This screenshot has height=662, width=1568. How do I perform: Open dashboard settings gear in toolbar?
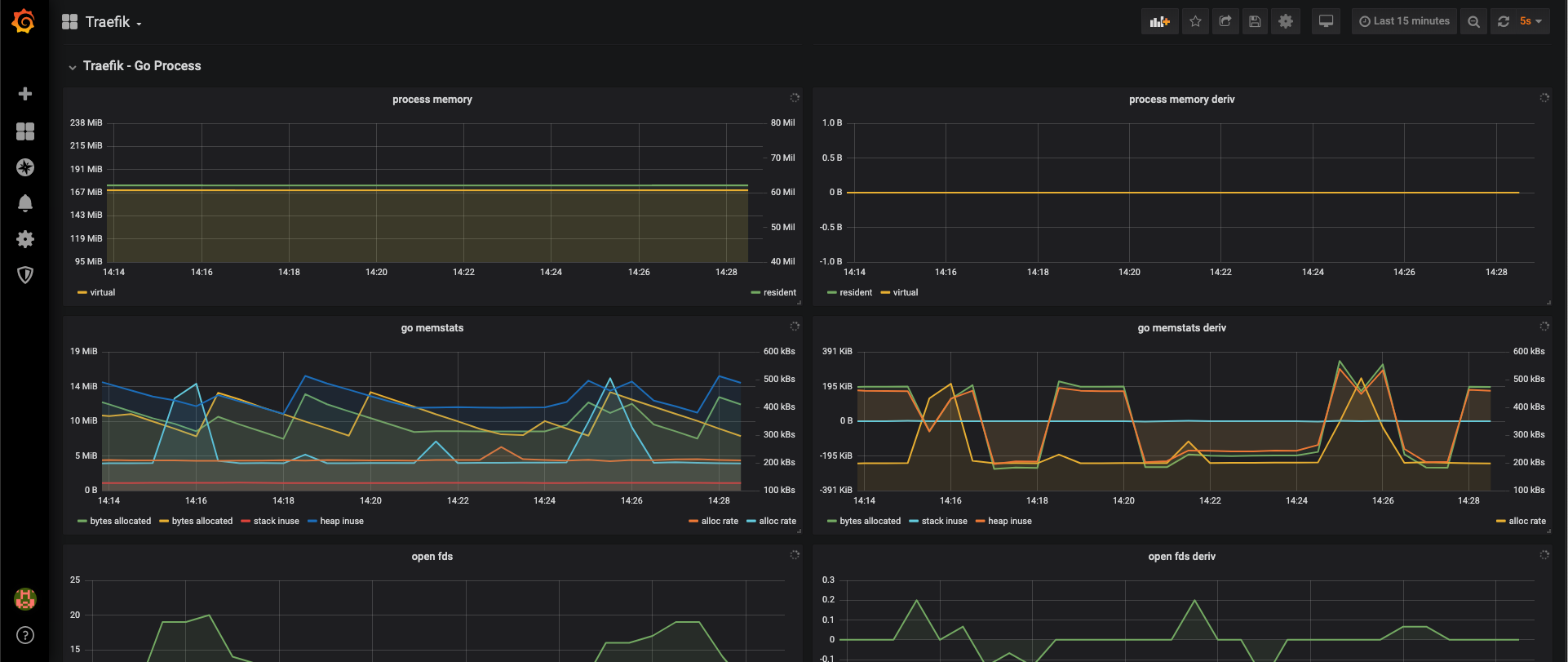coord(1286,21)
